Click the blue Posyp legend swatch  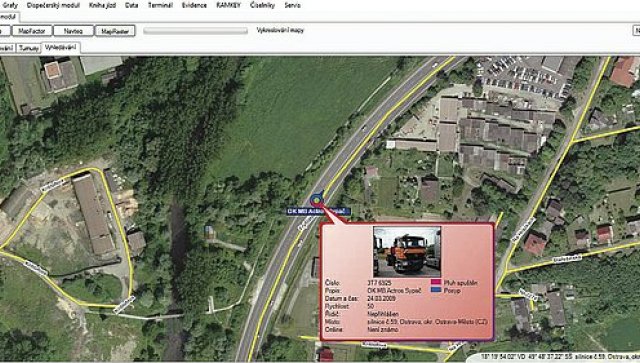[x=436, y=290]
